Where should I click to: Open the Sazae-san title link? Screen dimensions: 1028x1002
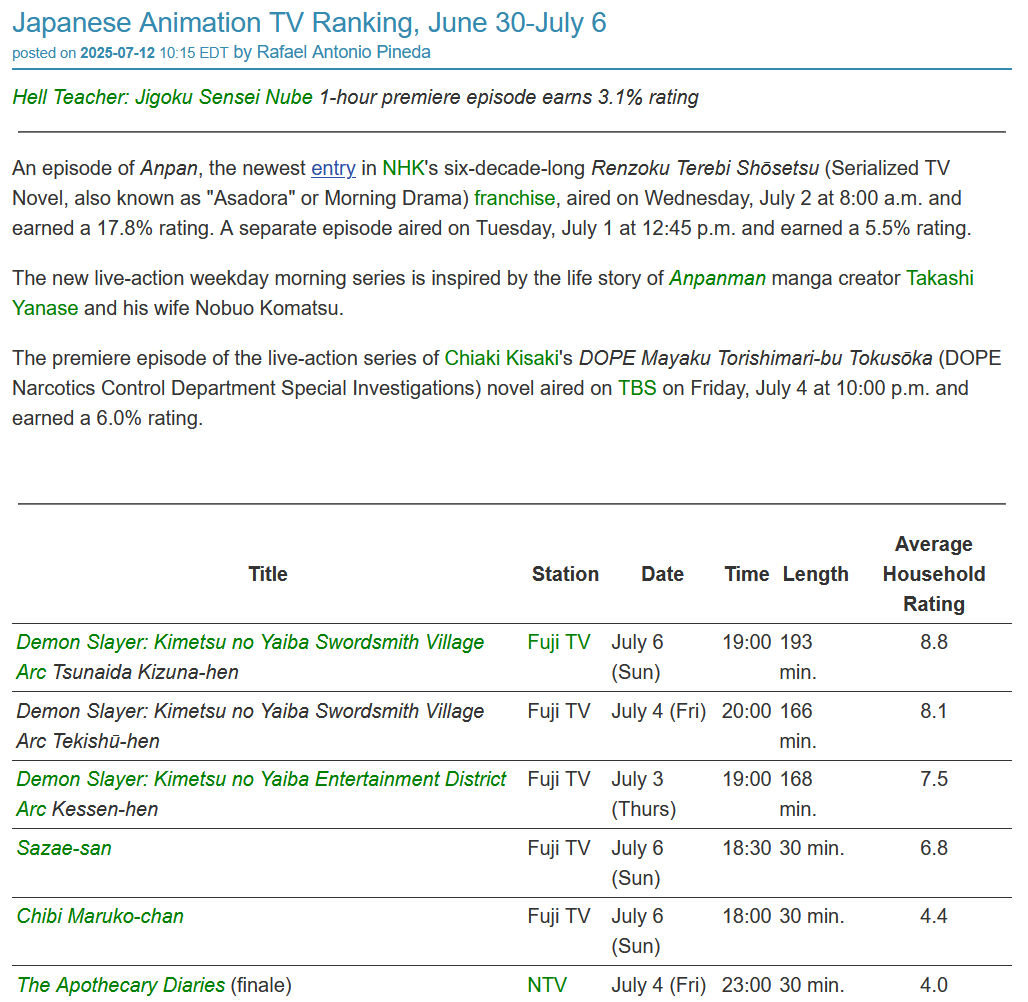(64, 848)
